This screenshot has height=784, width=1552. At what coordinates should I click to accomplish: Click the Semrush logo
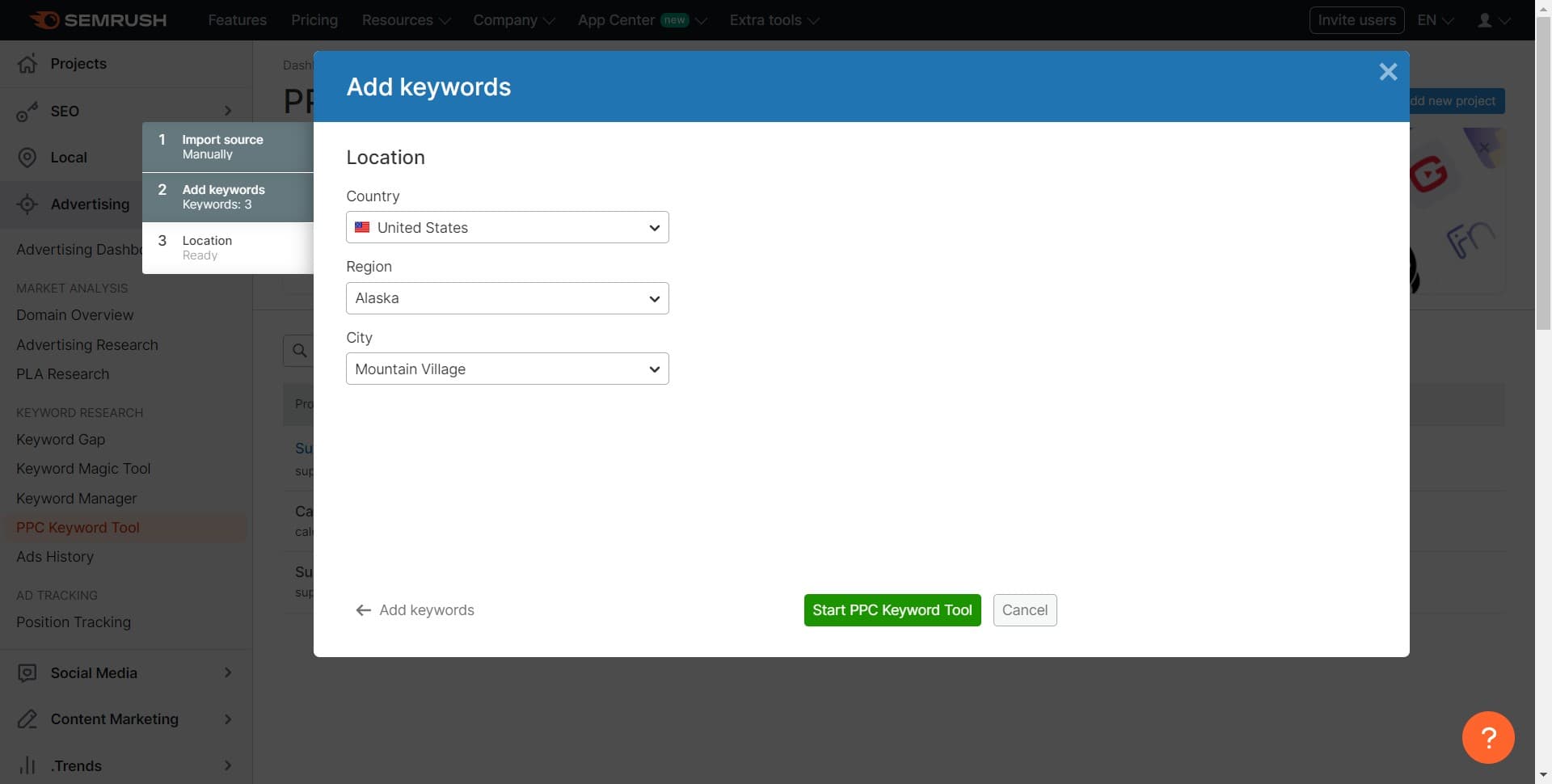[x=97, y=19]
